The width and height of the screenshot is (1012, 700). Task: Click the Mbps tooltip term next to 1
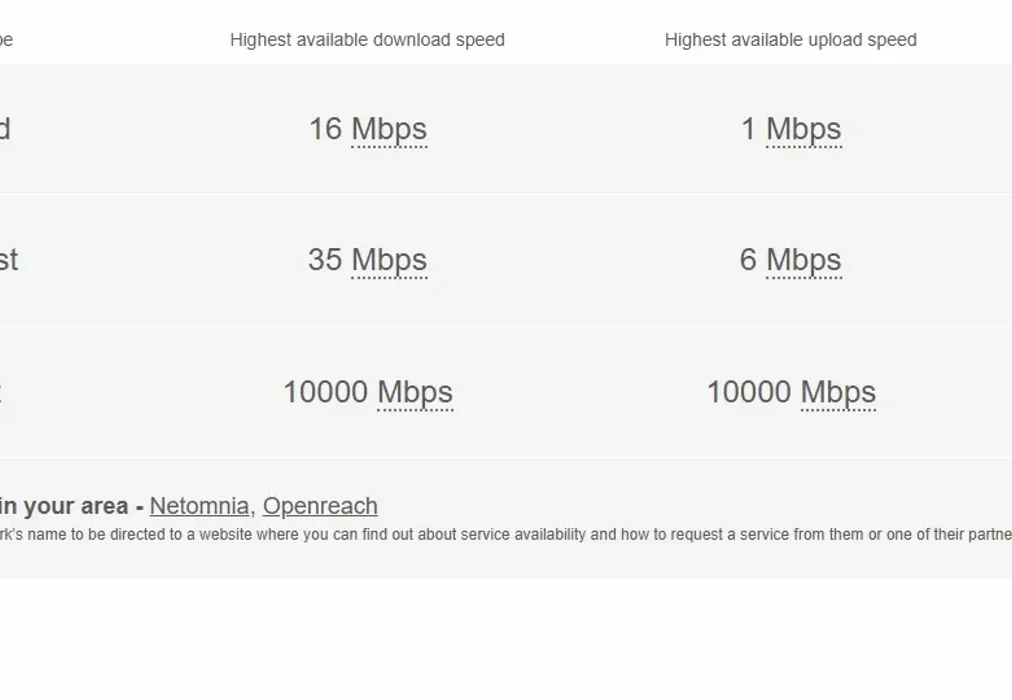pyautogui.click(x=806, y=129)
